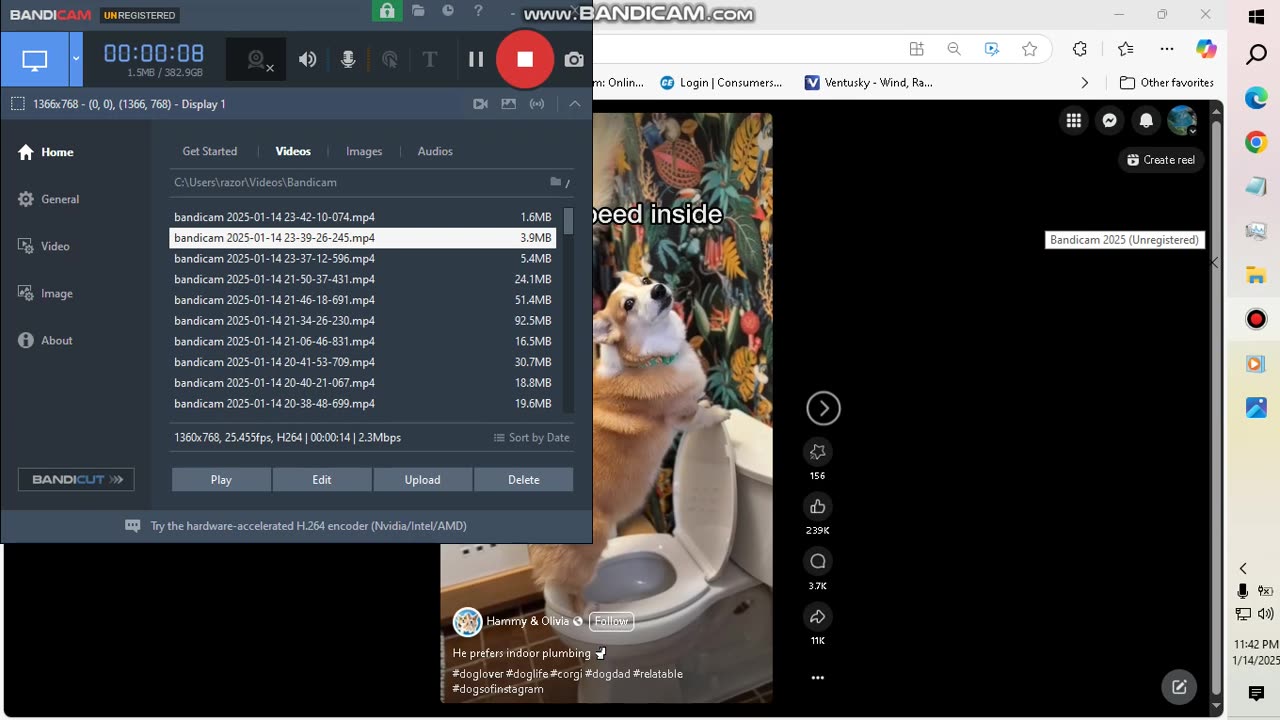This screenshot has width=1280, height=720.
Task: Open Facebook Messenger icon
Action: tap(1109, 120)
